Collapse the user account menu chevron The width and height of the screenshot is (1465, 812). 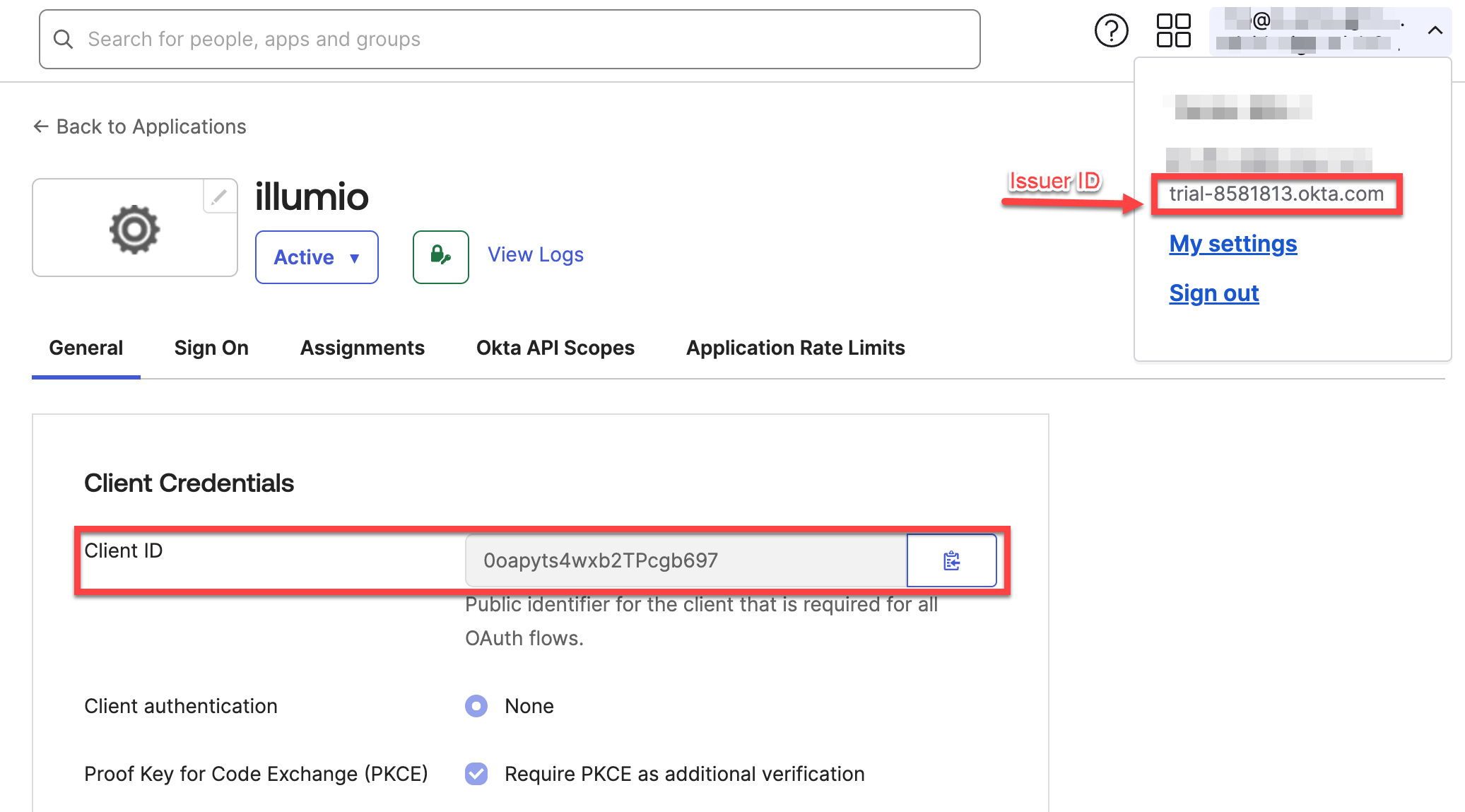click(1435, 30)
